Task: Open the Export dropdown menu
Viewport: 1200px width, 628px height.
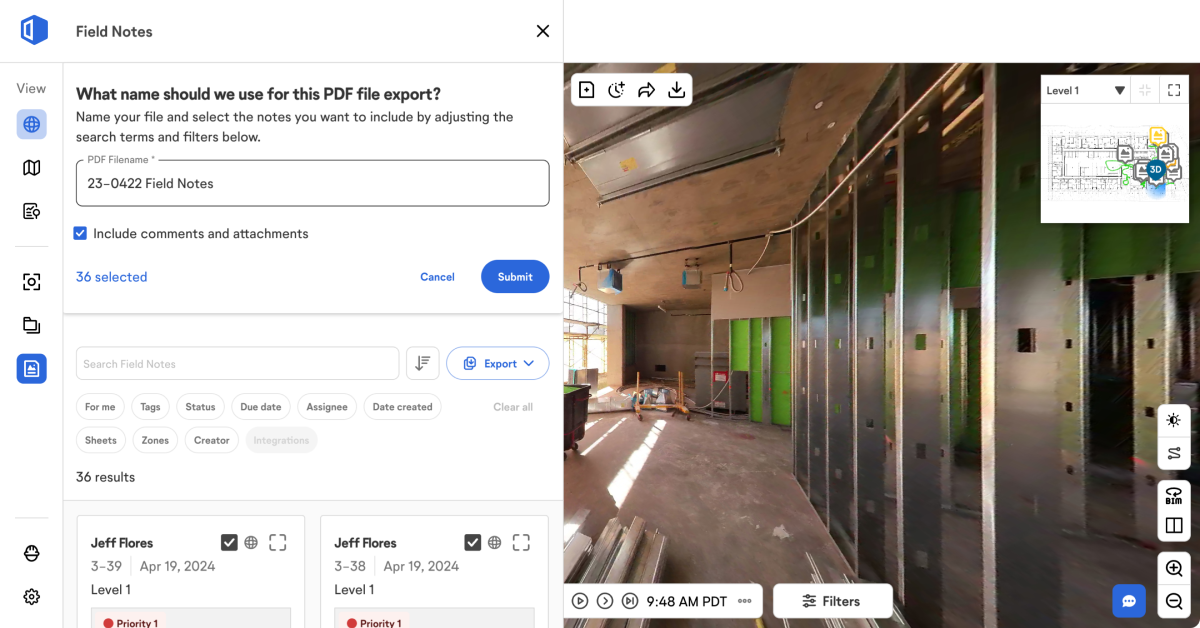Action: click(498, 364)
